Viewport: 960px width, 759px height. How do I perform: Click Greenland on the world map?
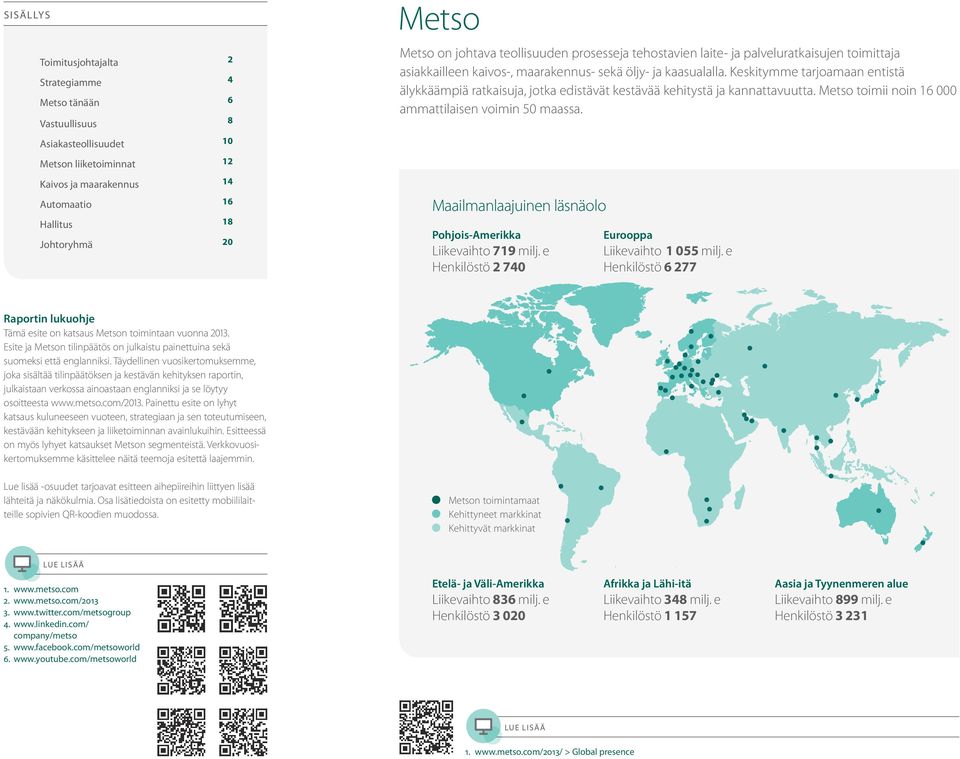(609, 309)
